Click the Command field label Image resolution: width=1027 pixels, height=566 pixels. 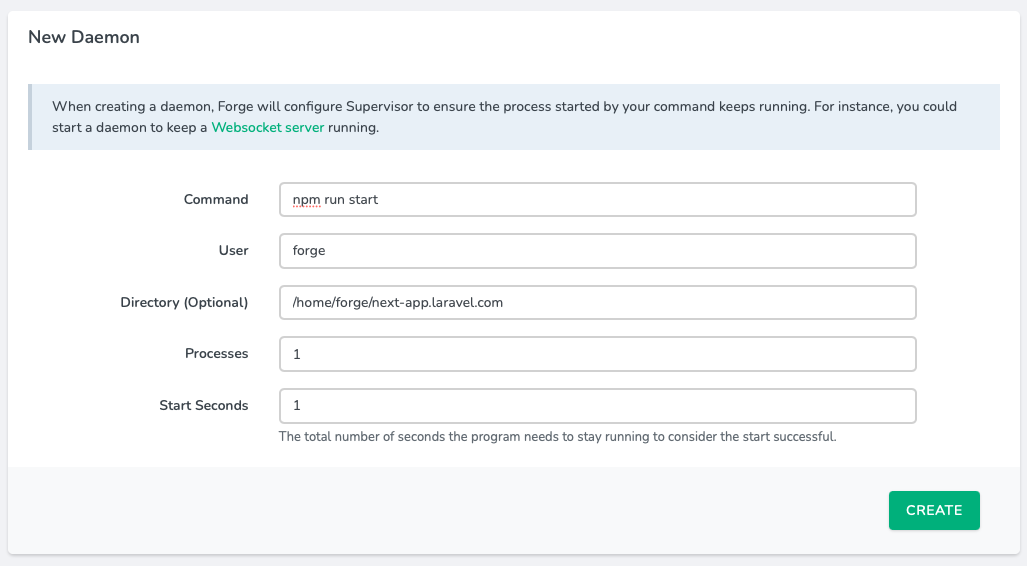(x=215, y=199)
